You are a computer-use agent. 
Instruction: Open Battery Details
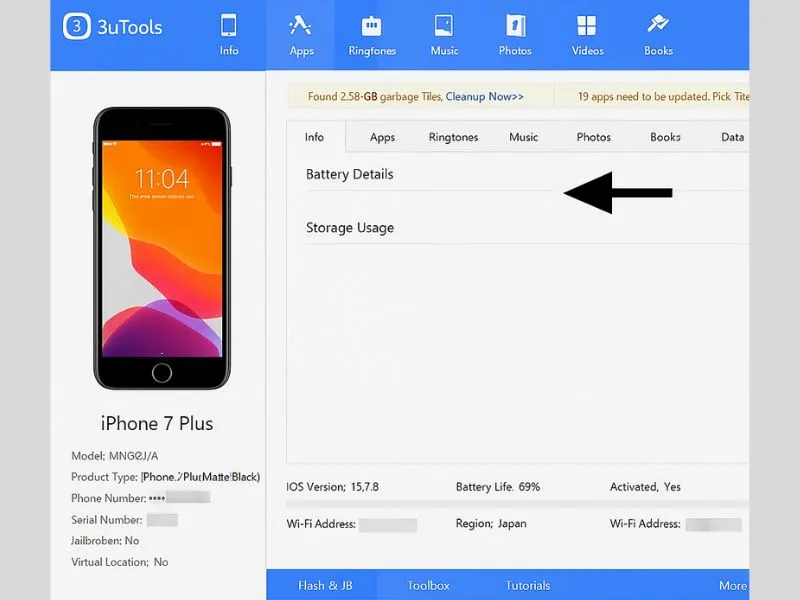(349, 174)
